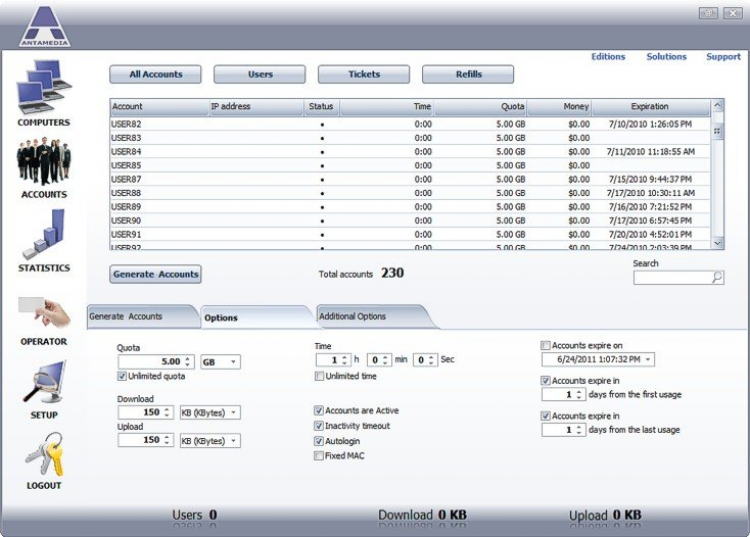Viewport: 750px width, 537px height.
Task: Toggle the Fixed MAC checkbox
Action: coord(319,456)
